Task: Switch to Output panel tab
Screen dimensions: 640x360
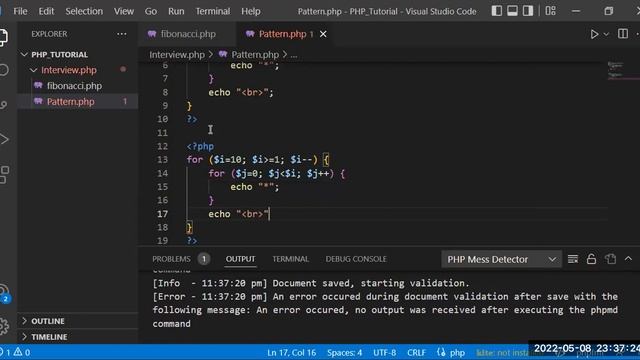Action: 240,259
